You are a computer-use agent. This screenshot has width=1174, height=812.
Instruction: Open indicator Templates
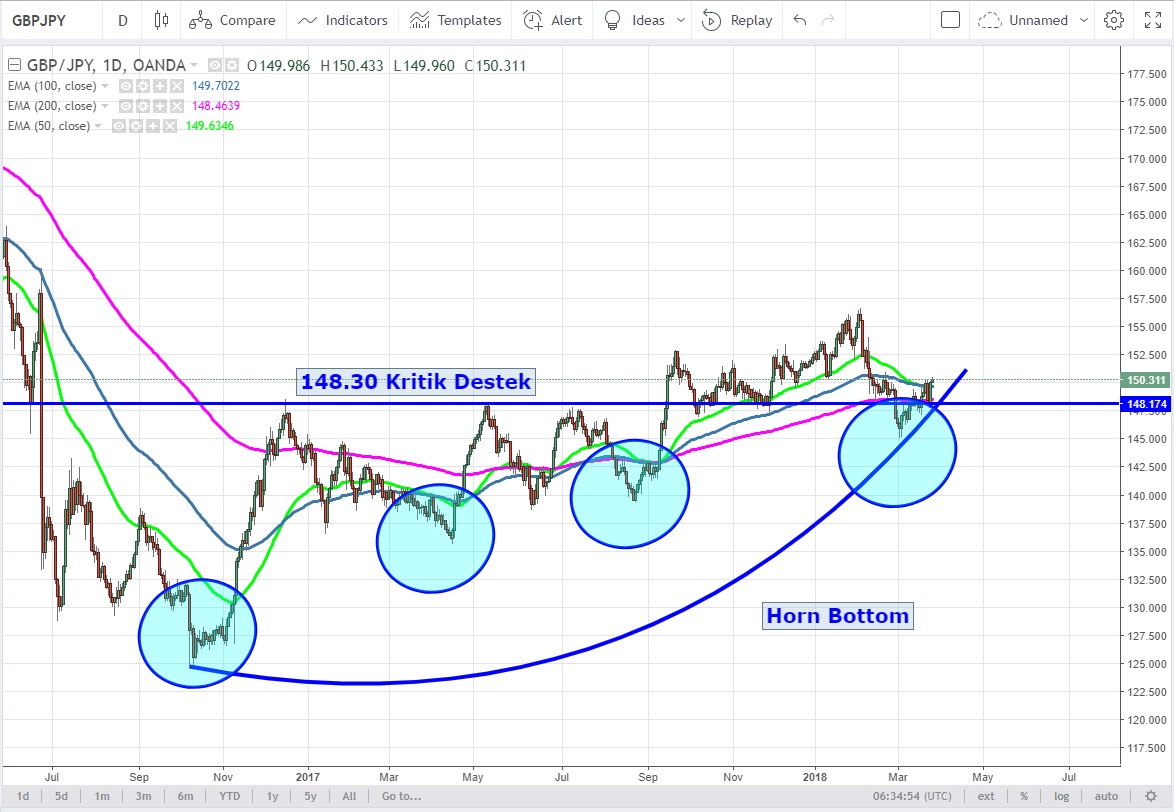[456, 20]
